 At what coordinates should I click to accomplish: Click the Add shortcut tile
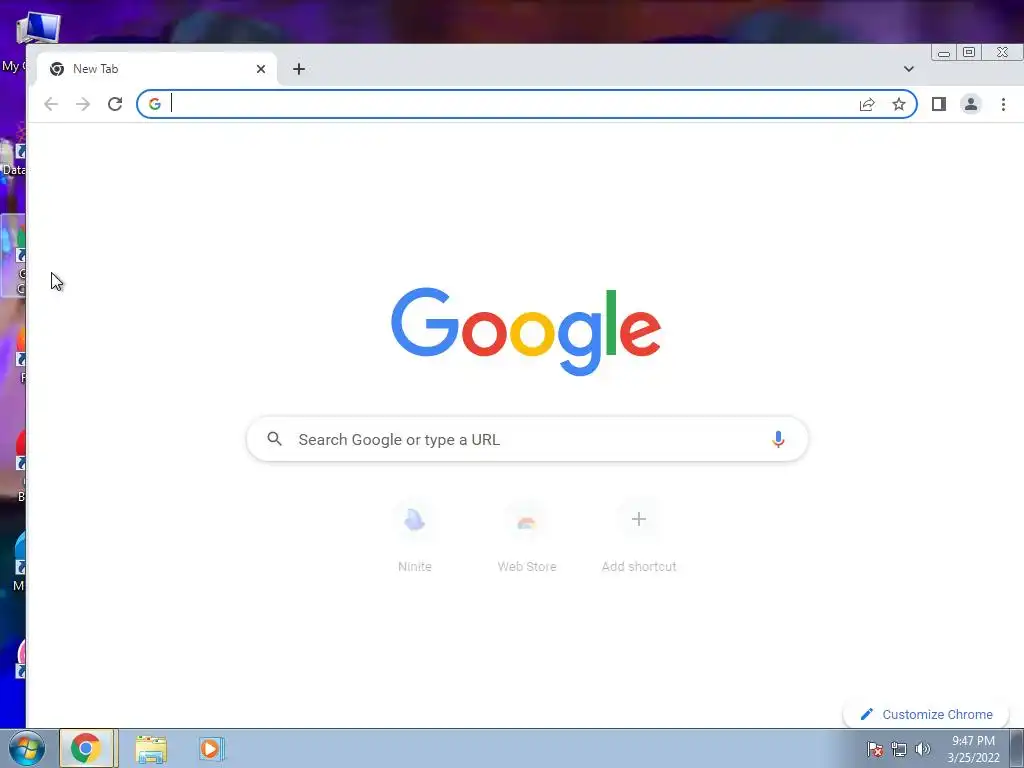click(639, 537)
